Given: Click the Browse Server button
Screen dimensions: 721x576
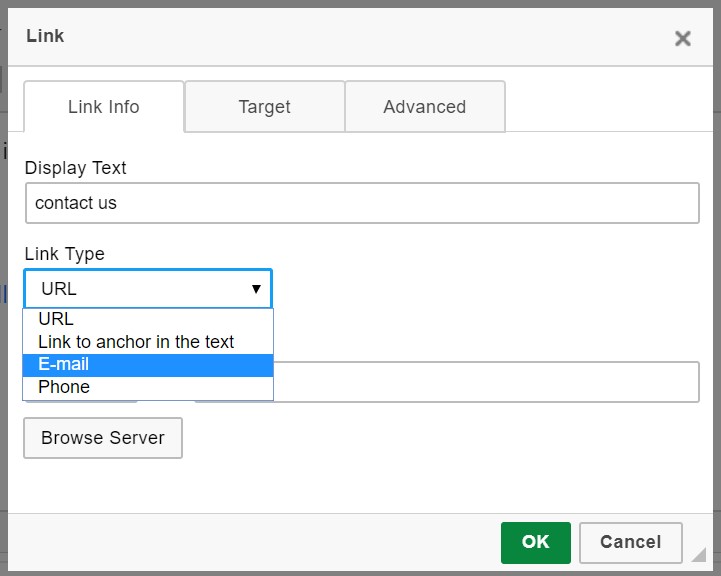Looking at the screenshot, I should pyautogui.click(x=103, y=438).
